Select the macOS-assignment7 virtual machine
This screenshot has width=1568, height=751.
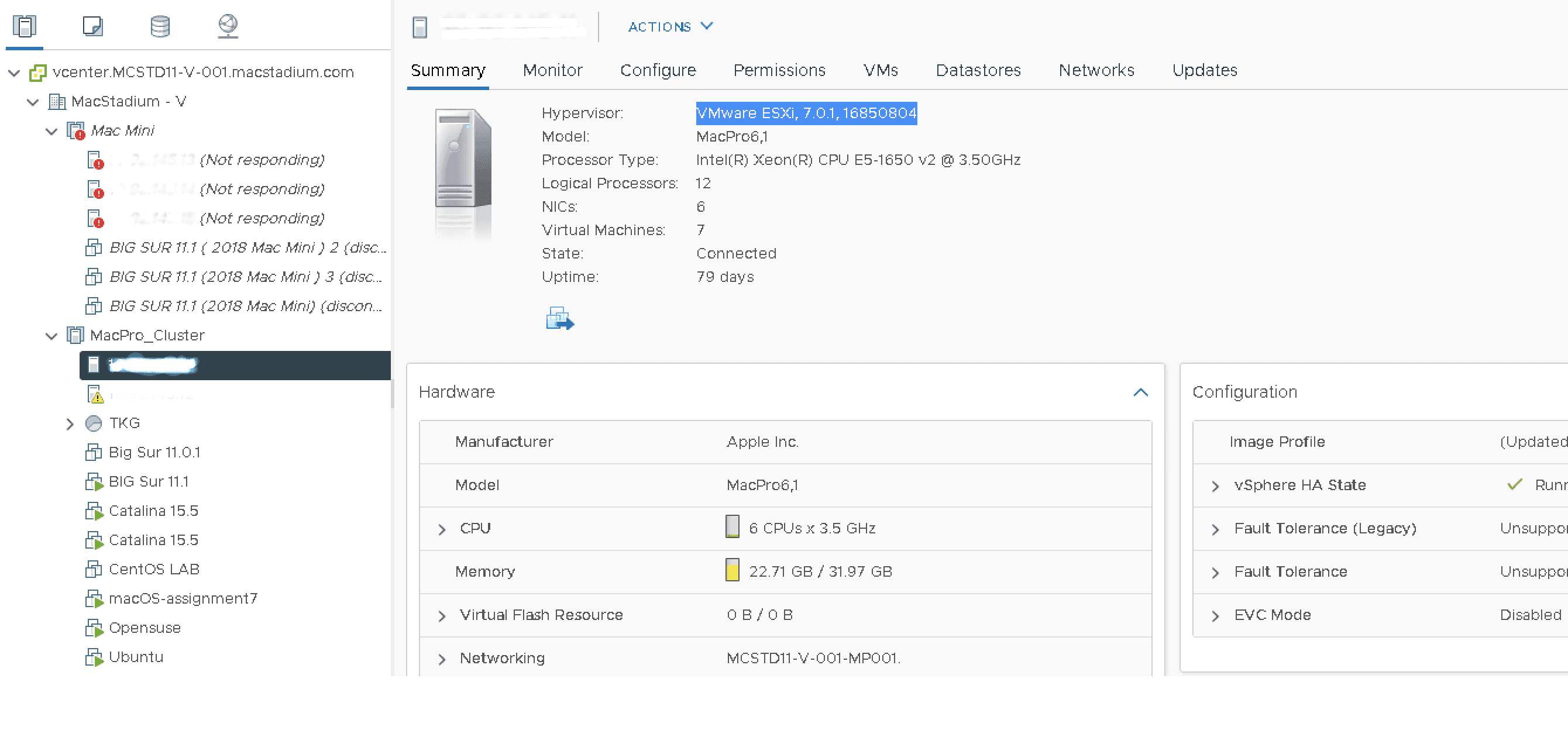coord(183,598)
